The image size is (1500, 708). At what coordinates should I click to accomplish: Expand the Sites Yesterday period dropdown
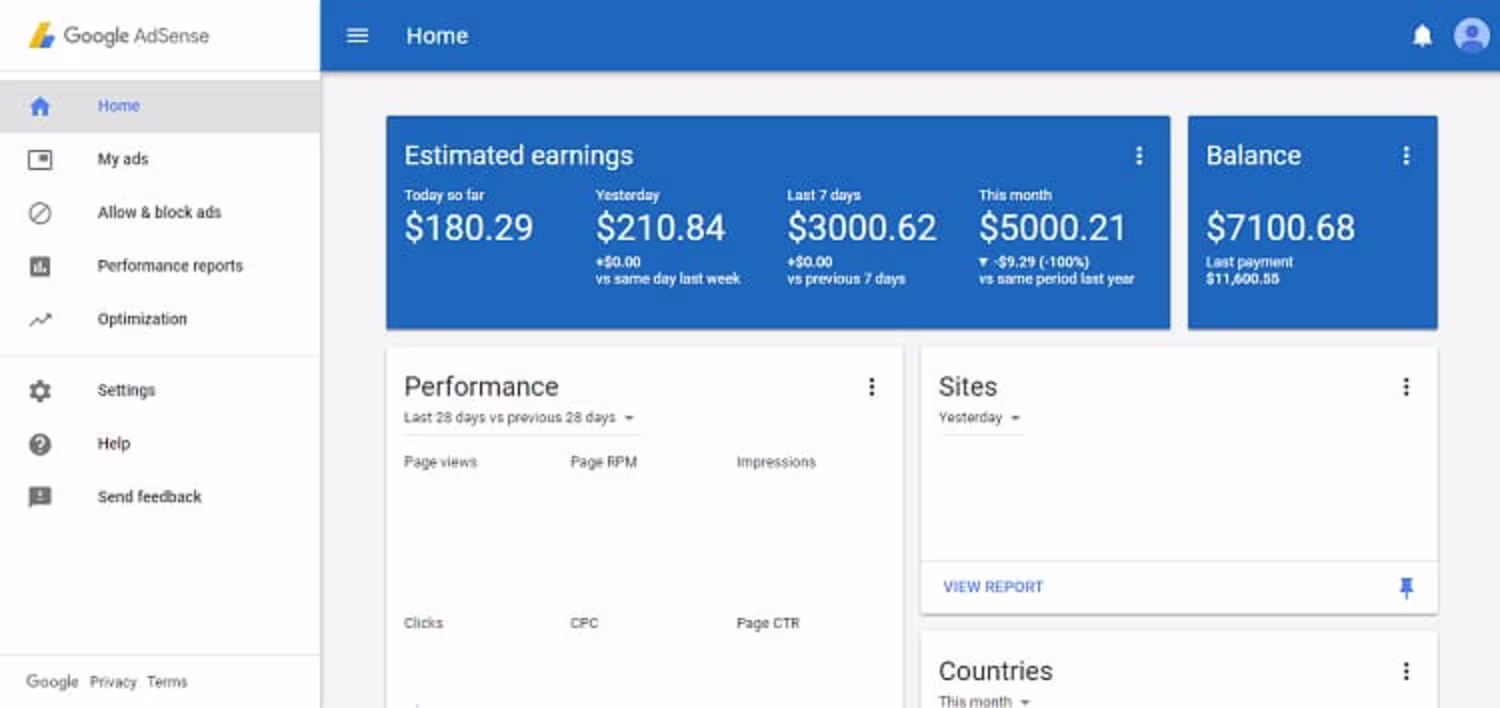pyautogui.click(x=980, y=418)
